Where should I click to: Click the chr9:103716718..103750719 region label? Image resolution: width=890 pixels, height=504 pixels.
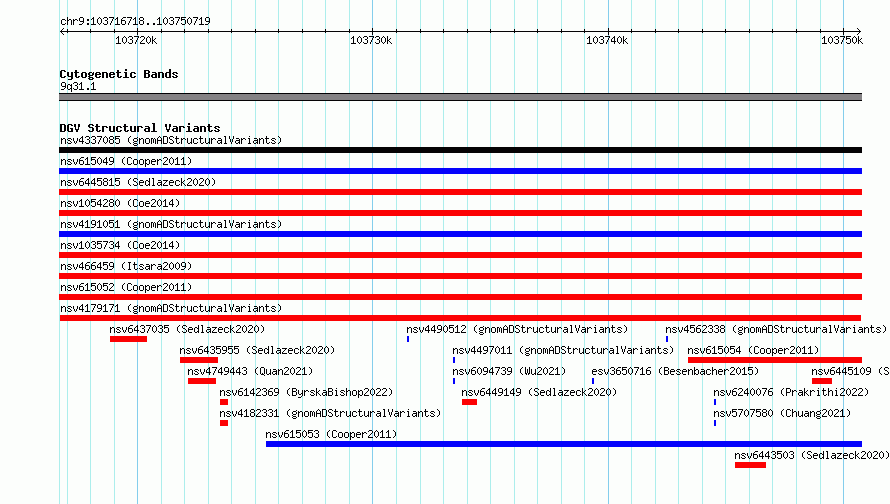click(x=135, y=22)
